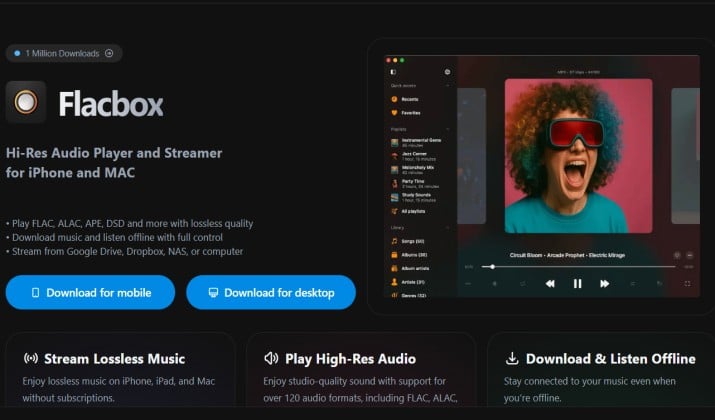Select the Play High-Res Audio heading
Viewport: 715px width, 420px height.
coord(350,359)
